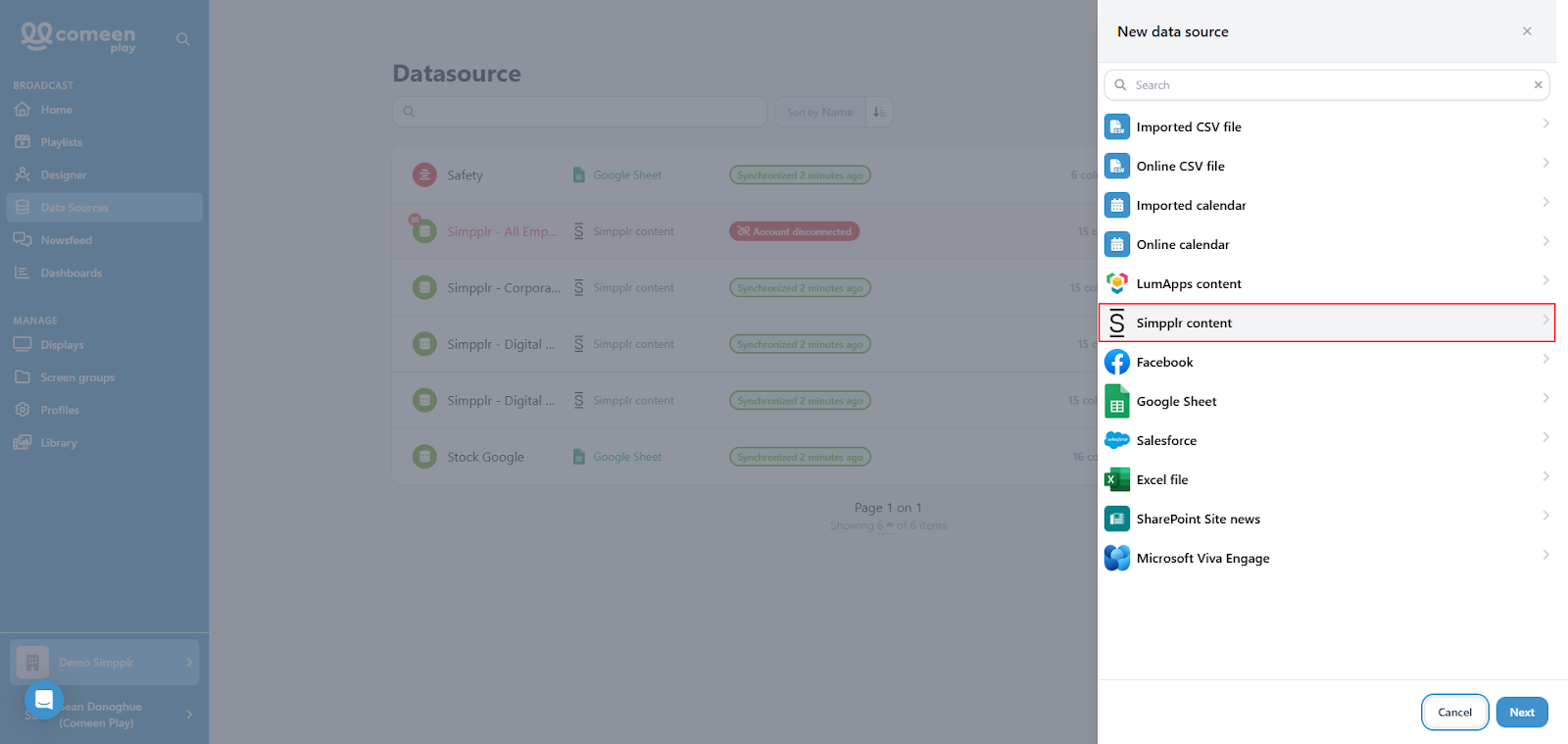Click the sidebar search magnifier icon
Viewport: 1568px width, 744px height.
click(x=182, y=39)
